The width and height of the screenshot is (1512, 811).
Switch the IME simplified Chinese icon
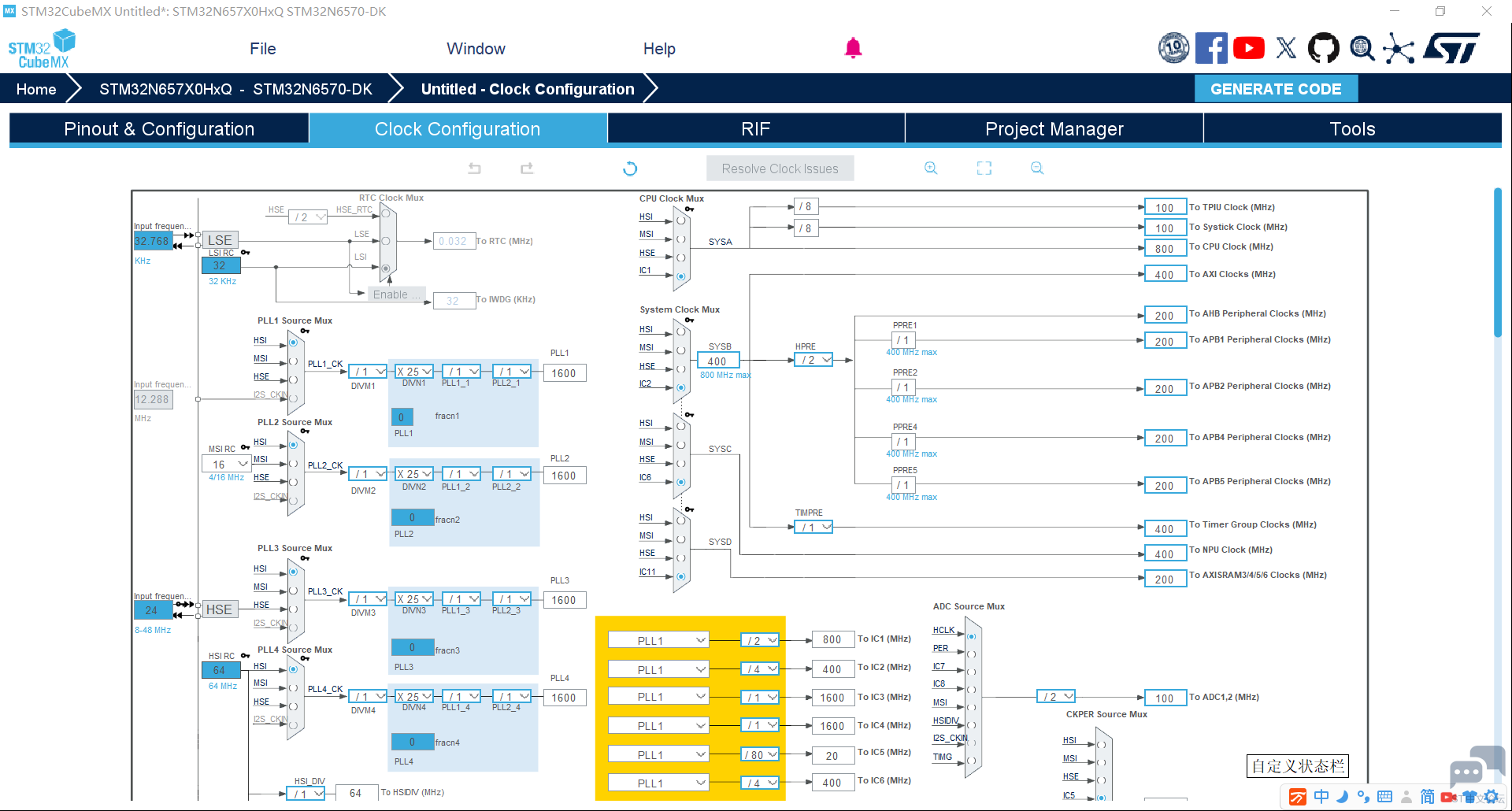click(1427, 797)
